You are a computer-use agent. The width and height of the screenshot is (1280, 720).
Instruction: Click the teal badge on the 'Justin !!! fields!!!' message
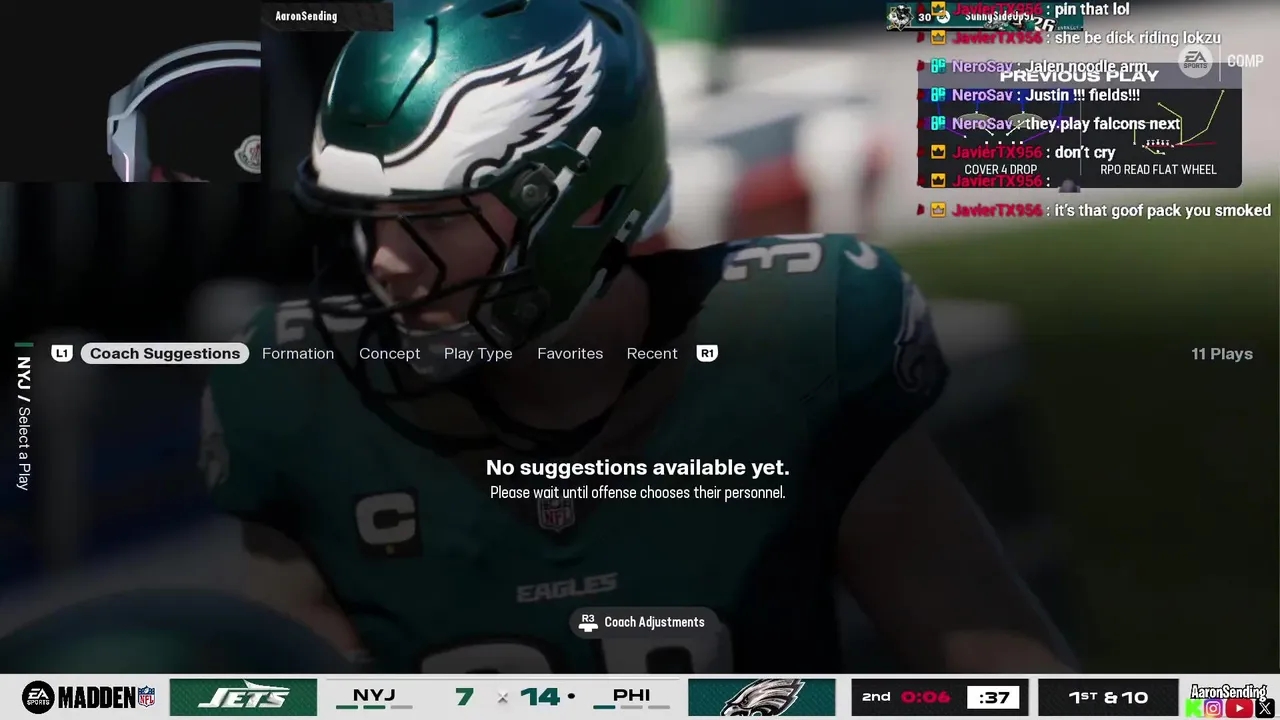click(x=938, y=95)
